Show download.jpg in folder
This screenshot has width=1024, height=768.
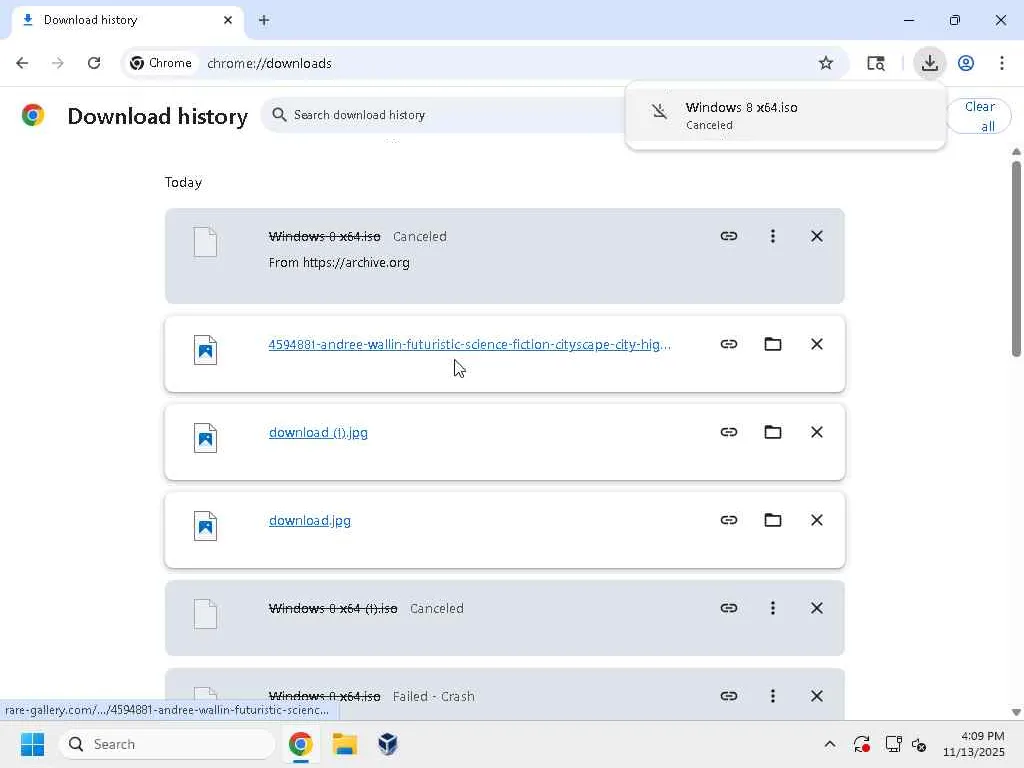pyautogui.click(x=773, y=520)
